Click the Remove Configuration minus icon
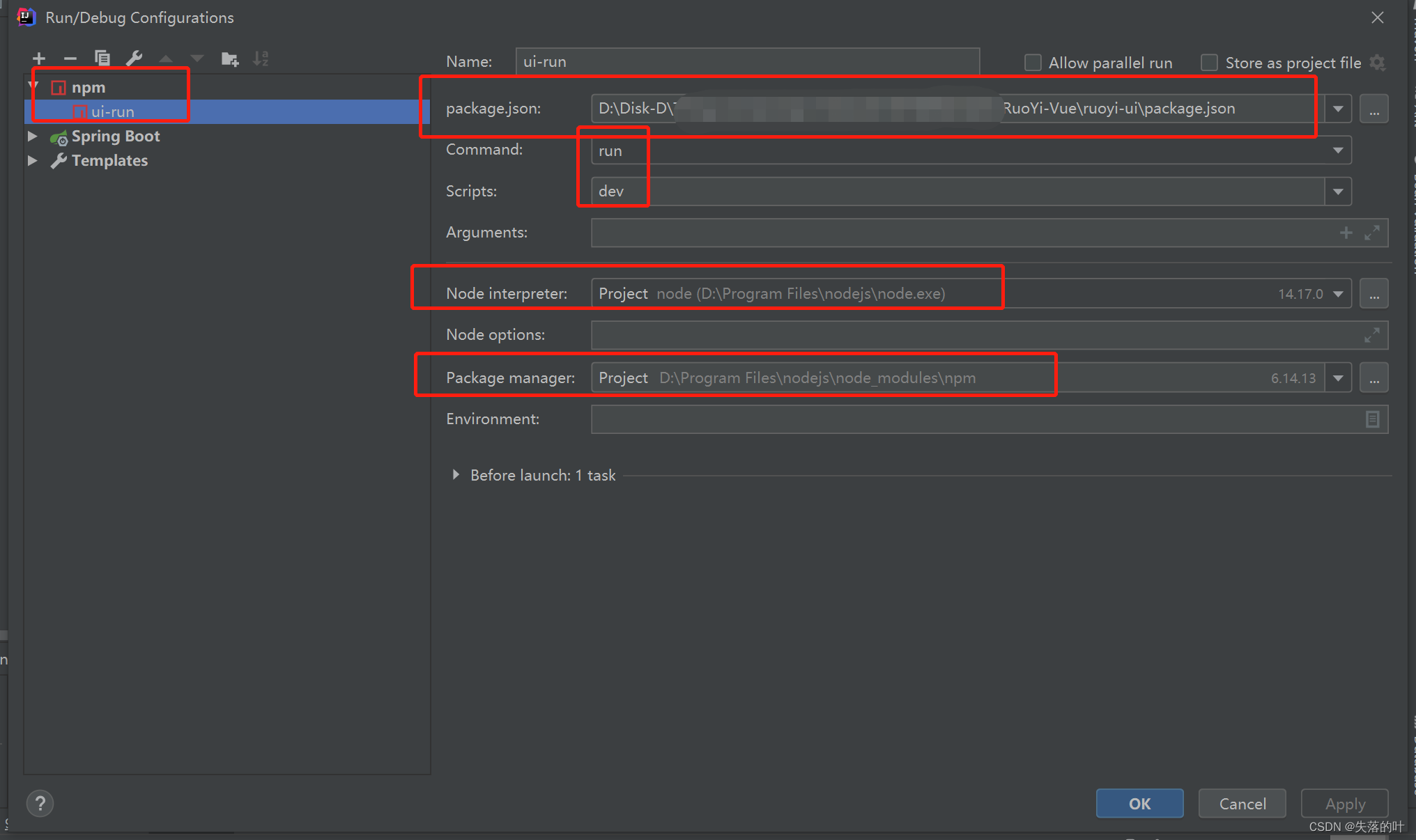The width and height of the screenshot is (1416, 840). tap(70, 59)
